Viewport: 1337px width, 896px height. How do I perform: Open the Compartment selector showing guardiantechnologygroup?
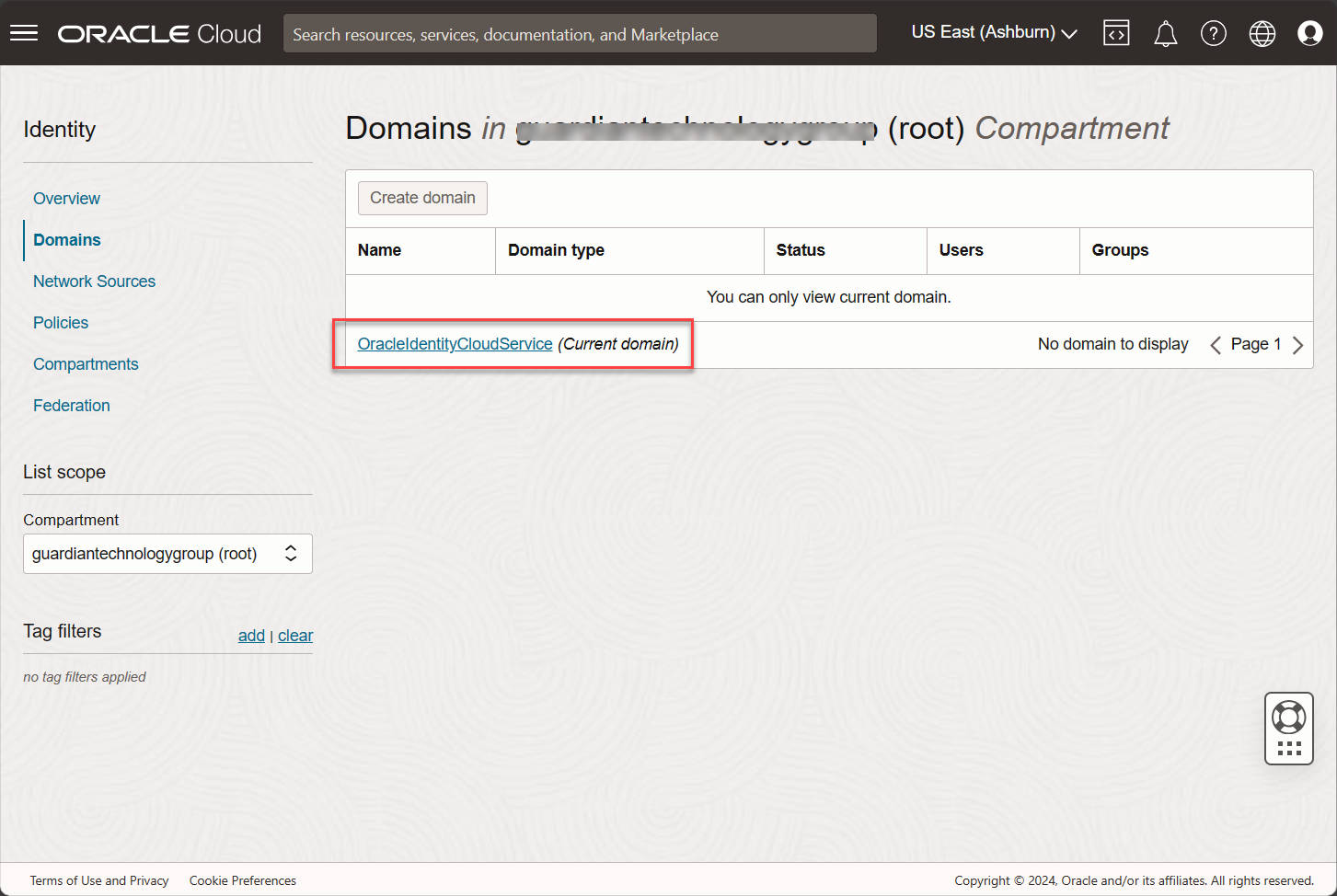coord(167,553)
